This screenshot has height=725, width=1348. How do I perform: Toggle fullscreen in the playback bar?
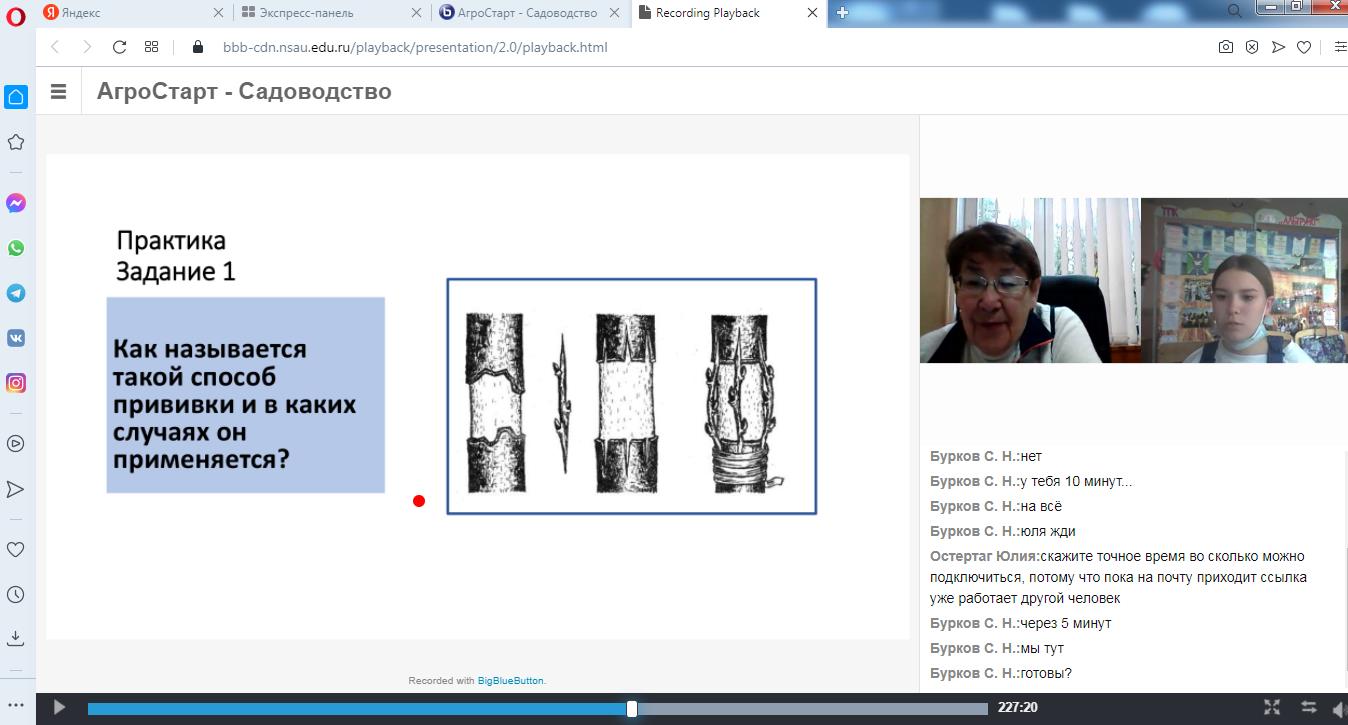pyautogui.click(x=1272, y=708)
